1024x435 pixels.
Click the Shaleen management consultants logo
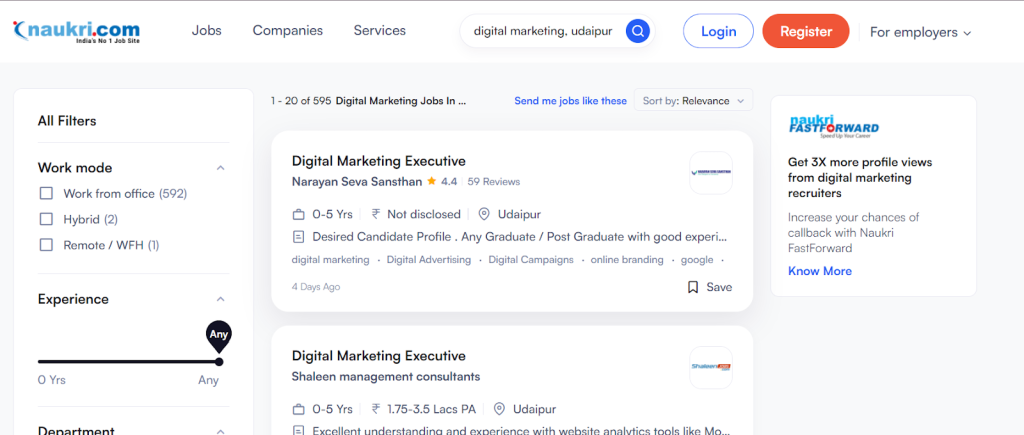(711, 367)
